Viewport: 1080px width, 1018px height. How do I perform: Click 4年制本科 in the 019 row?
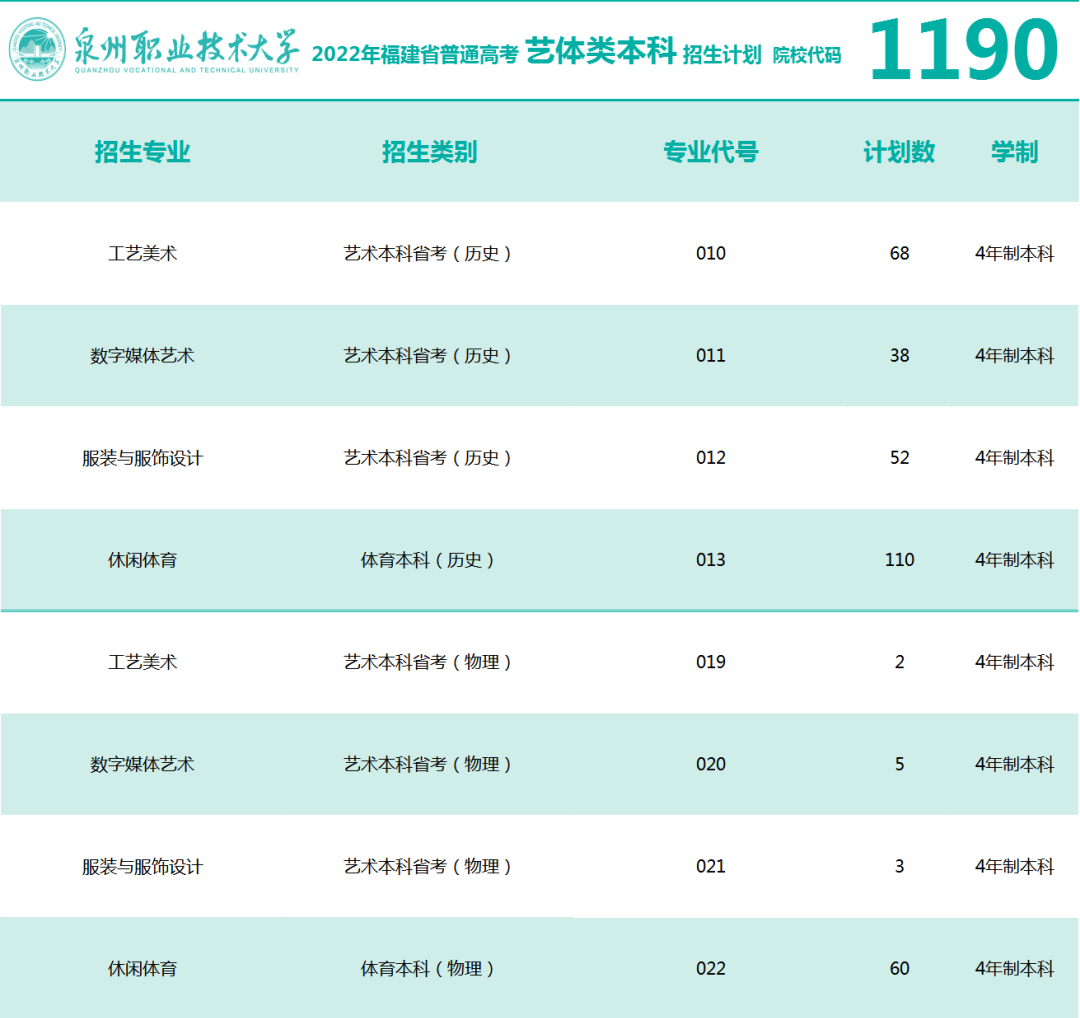pos(1015,662)
